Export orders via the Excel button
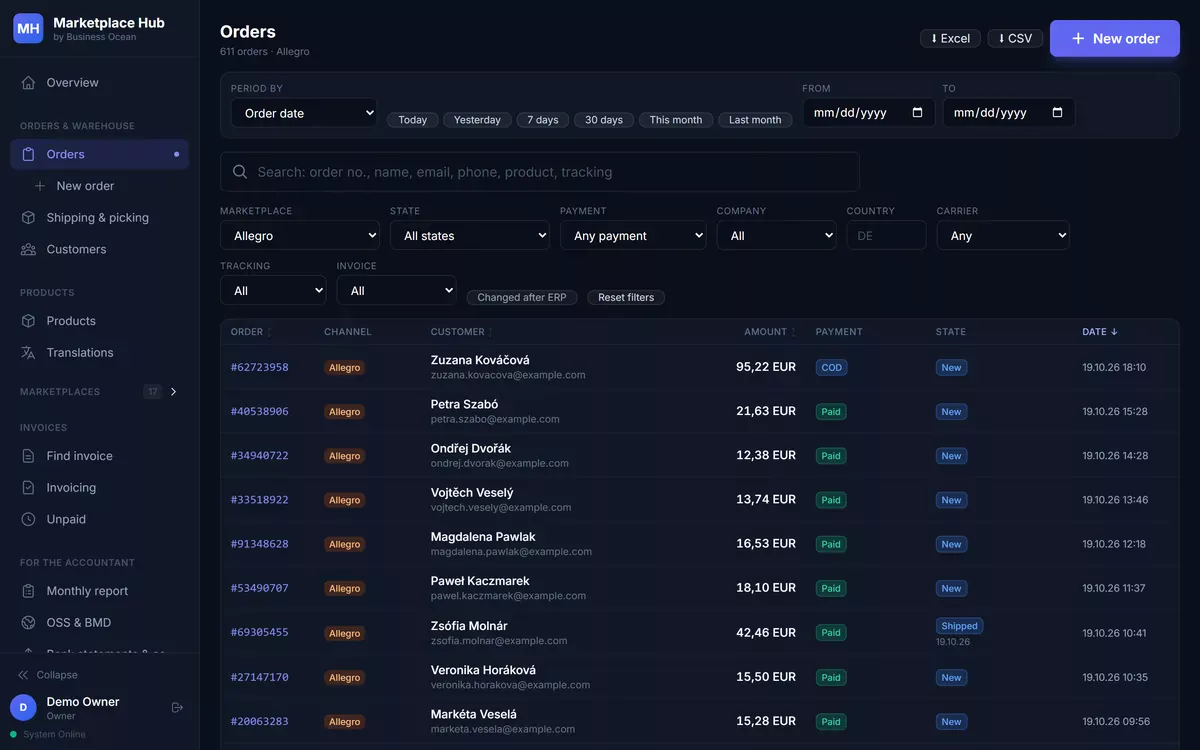Image resolution: width=1200 pixels, height=750 pixels. click(x=950, y=38)
